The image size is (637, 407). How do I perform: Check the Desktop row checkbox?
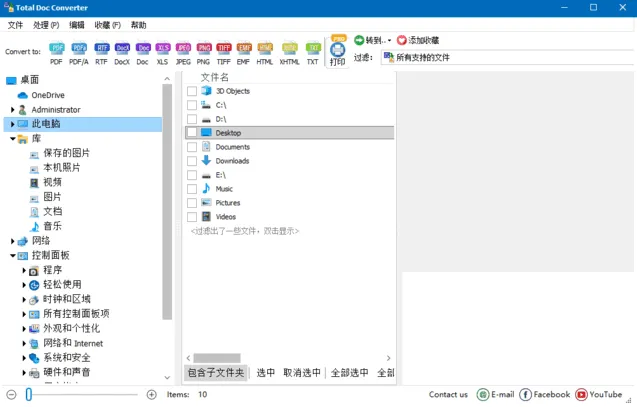tap(192, 133)
